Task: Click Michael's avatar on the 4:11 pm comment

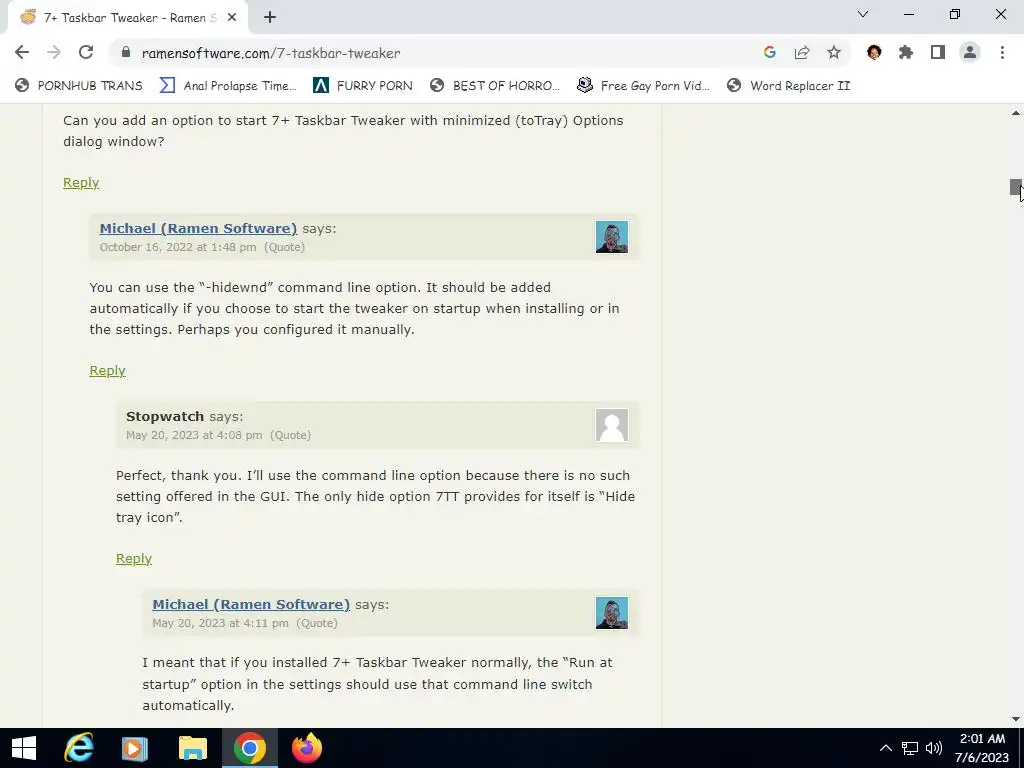Action: (612, 613)
